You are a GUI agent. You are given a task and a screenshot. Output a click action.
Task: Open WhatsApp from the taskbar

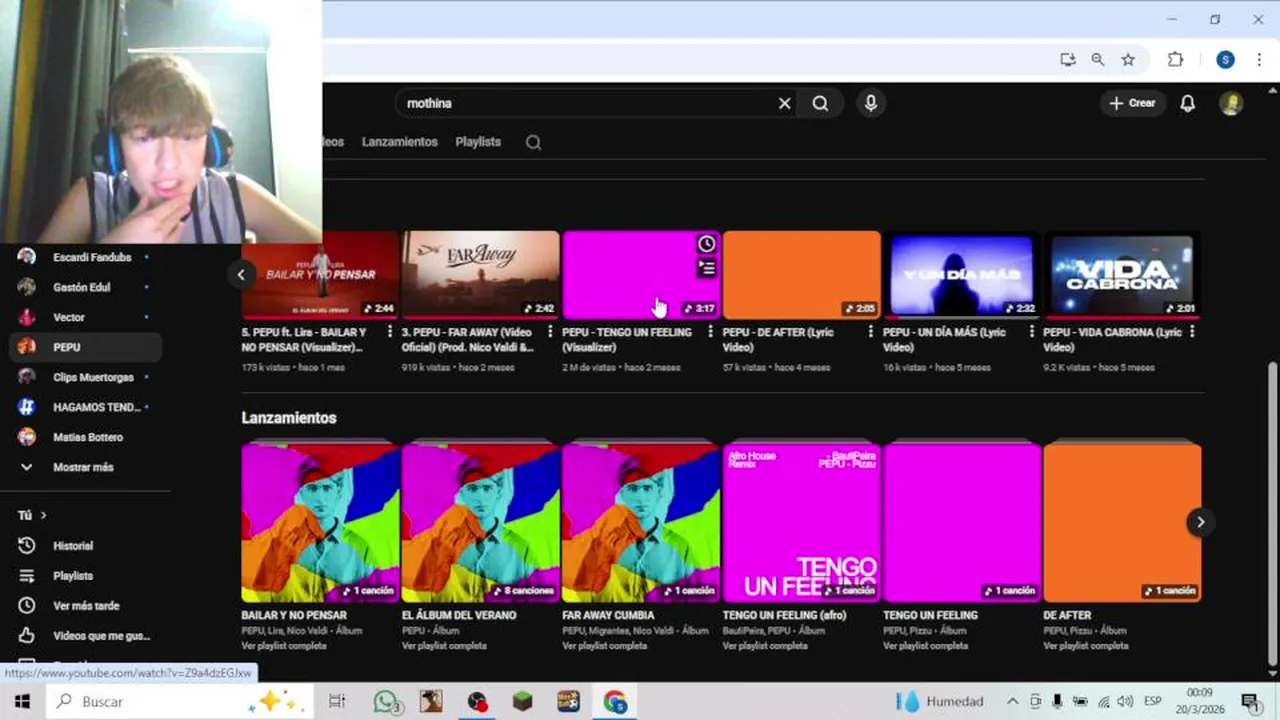point(386,701)
